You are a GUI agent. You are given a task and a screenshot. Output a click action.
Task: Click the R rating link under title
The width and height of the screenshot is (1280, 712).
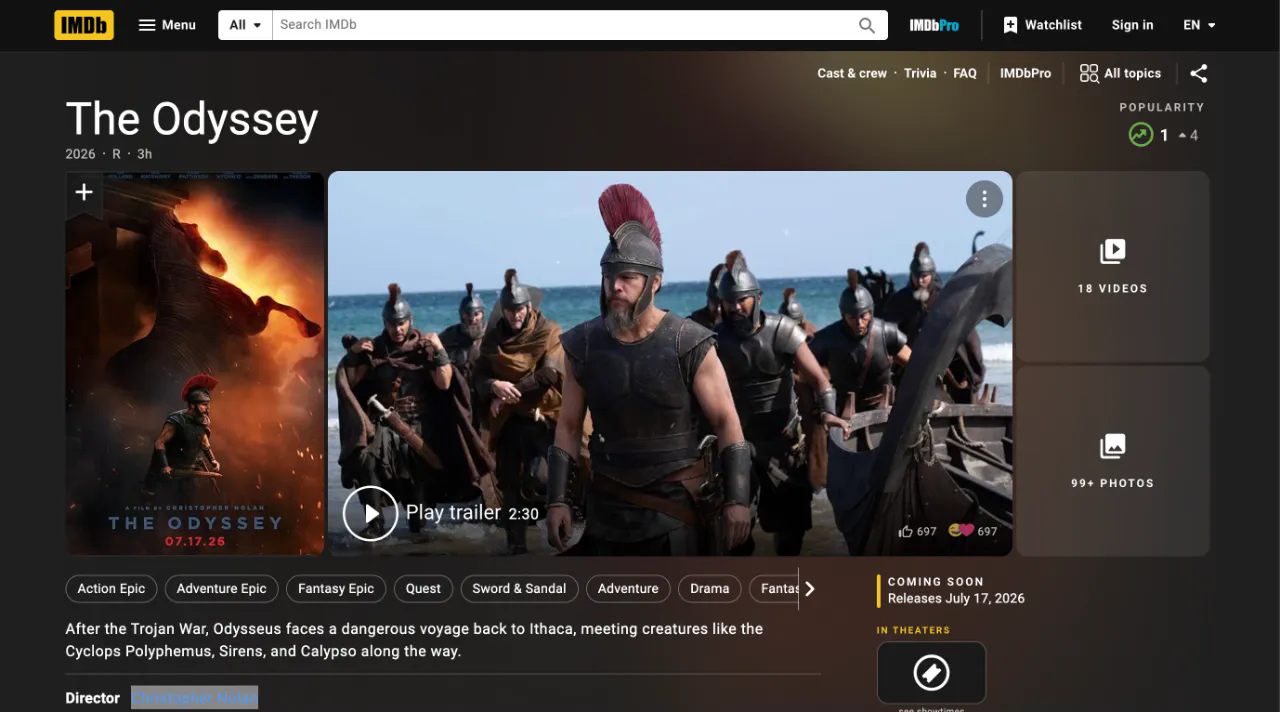(x=116, y=154)
